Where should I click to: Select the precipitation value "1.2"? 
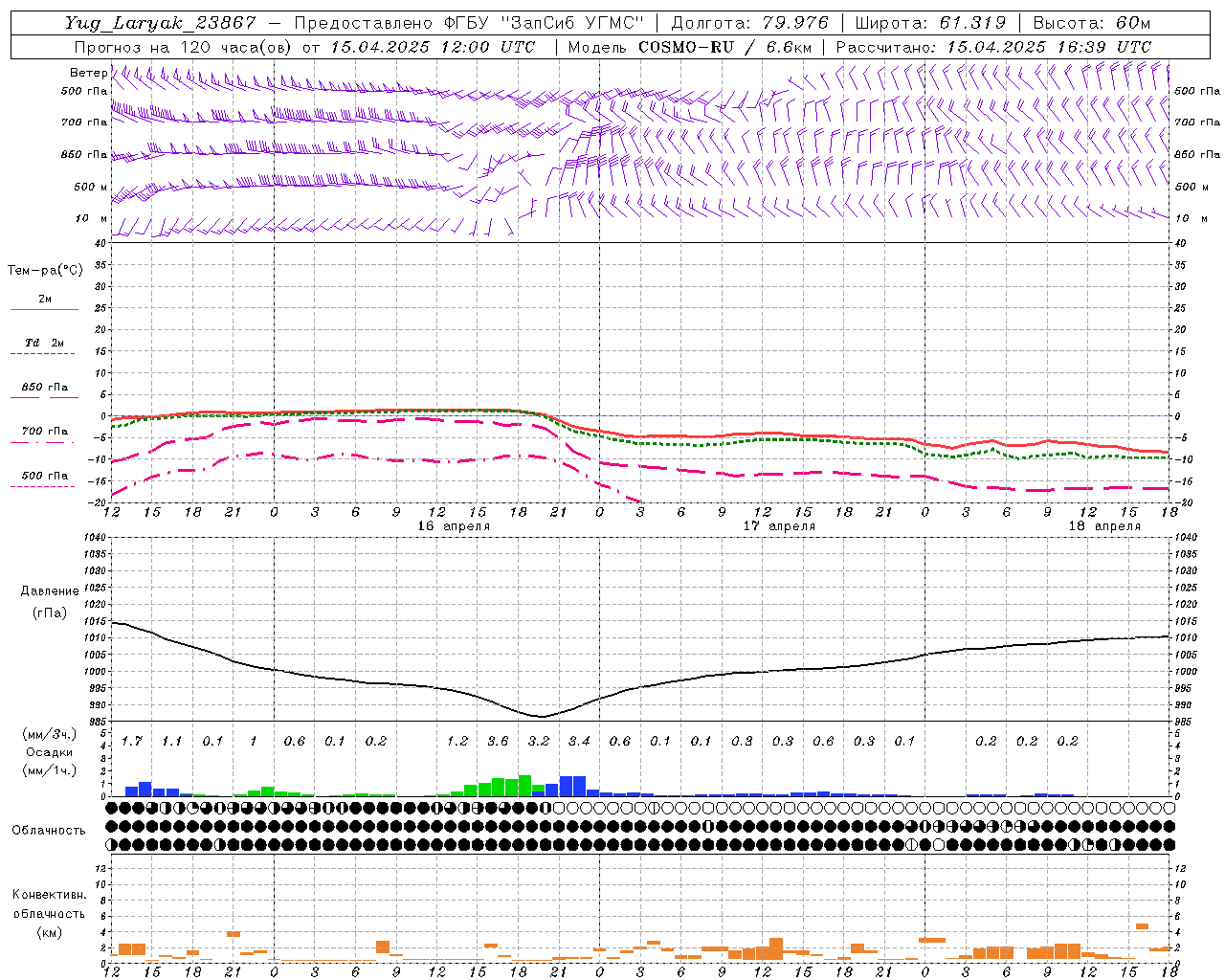click(457, 742)
